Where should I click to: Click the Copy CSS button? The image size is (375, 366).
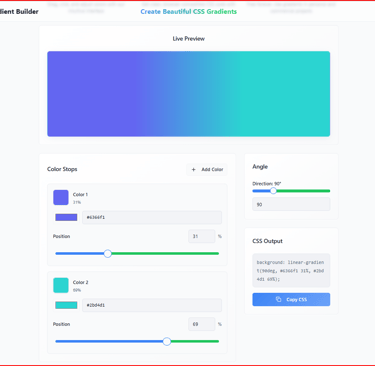[291, 299]
